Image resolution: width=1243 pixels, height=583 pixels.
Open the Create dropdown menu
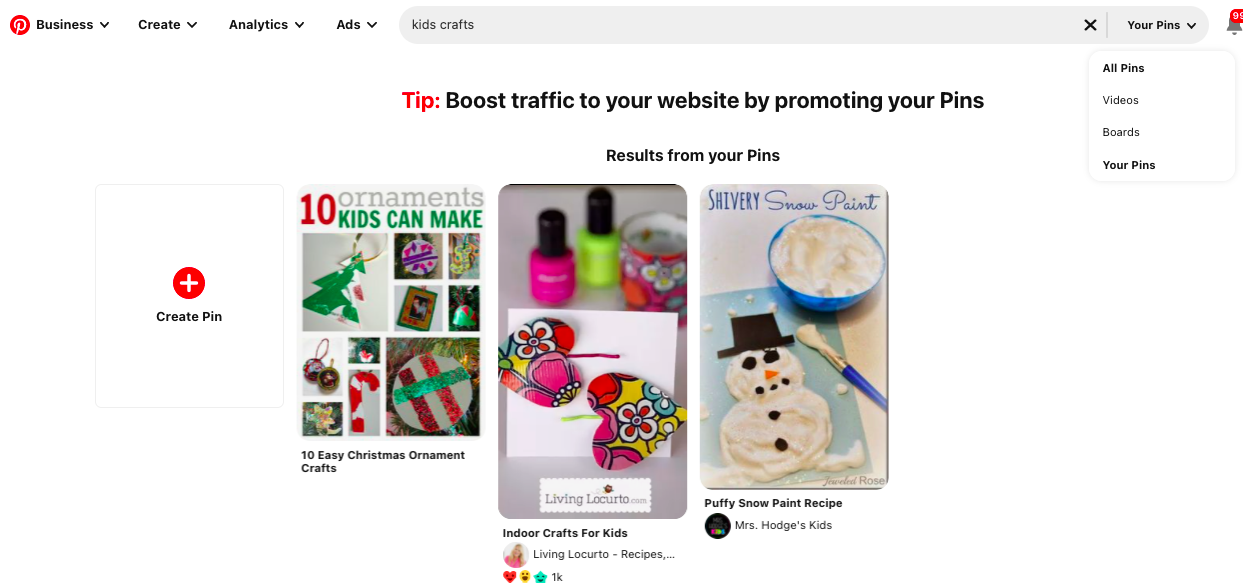[168, 25]
